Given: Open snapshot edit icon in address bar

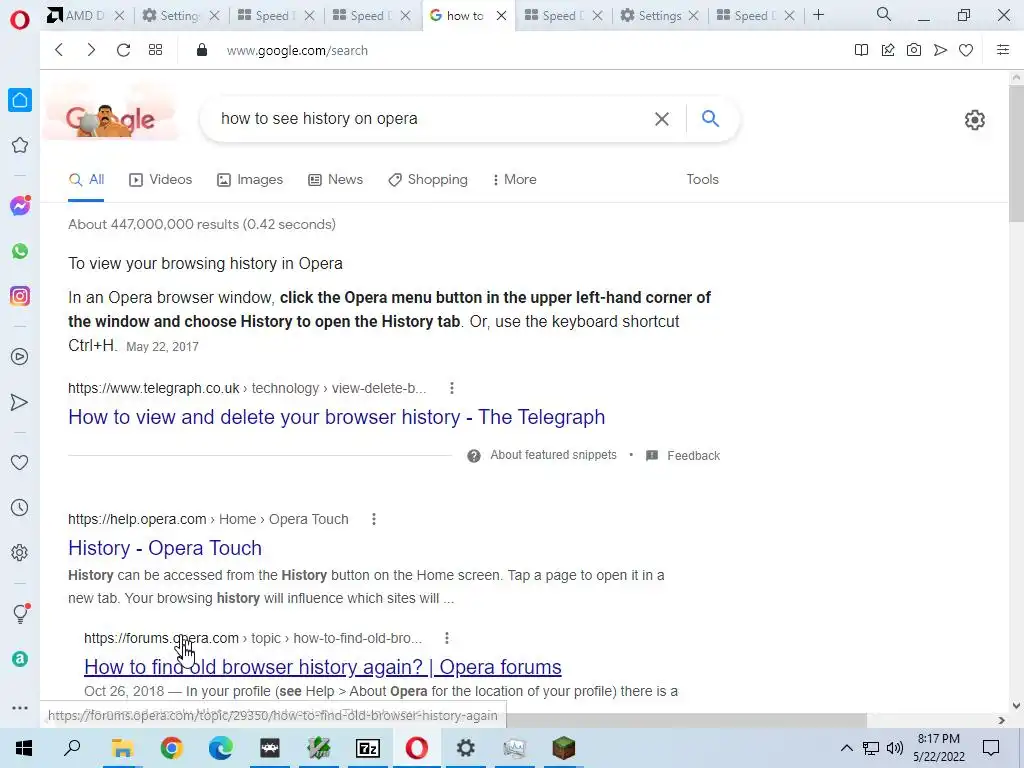Looking at the screenshot, I should [888, 50].
